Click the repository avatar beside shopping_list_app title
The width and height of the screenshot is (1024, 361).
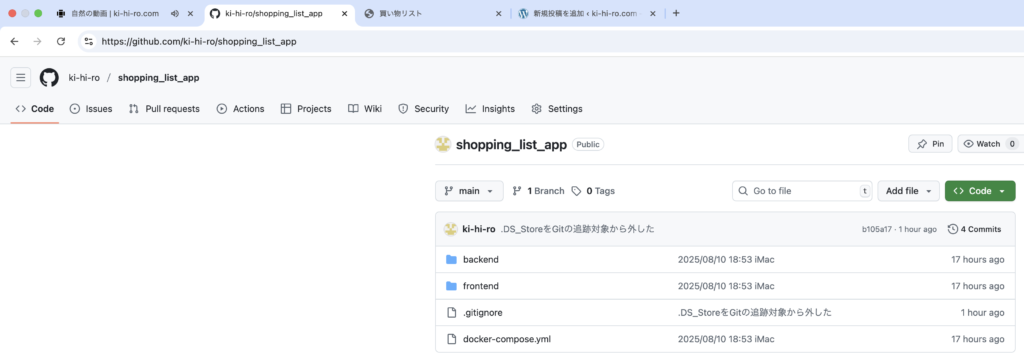click(x=443, y=144)
